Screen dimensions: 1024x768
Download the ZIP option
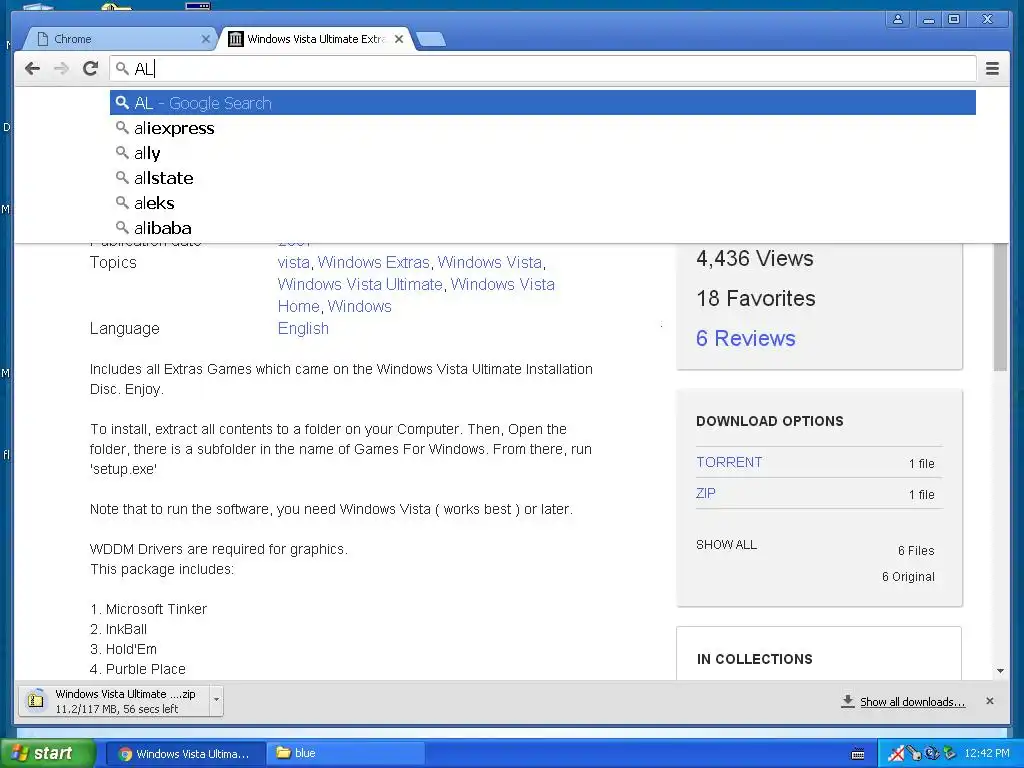pos(705,493)
